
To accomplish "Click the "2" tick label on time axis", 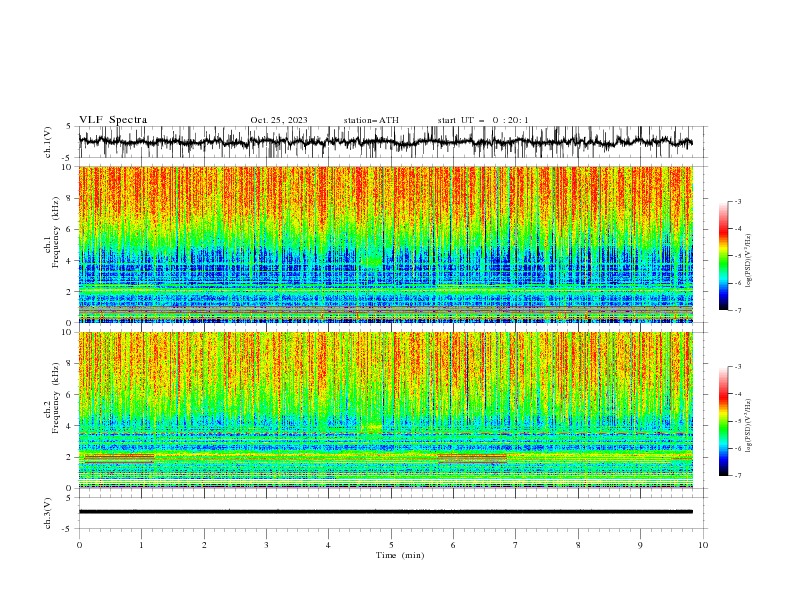I will coord(204,545).
